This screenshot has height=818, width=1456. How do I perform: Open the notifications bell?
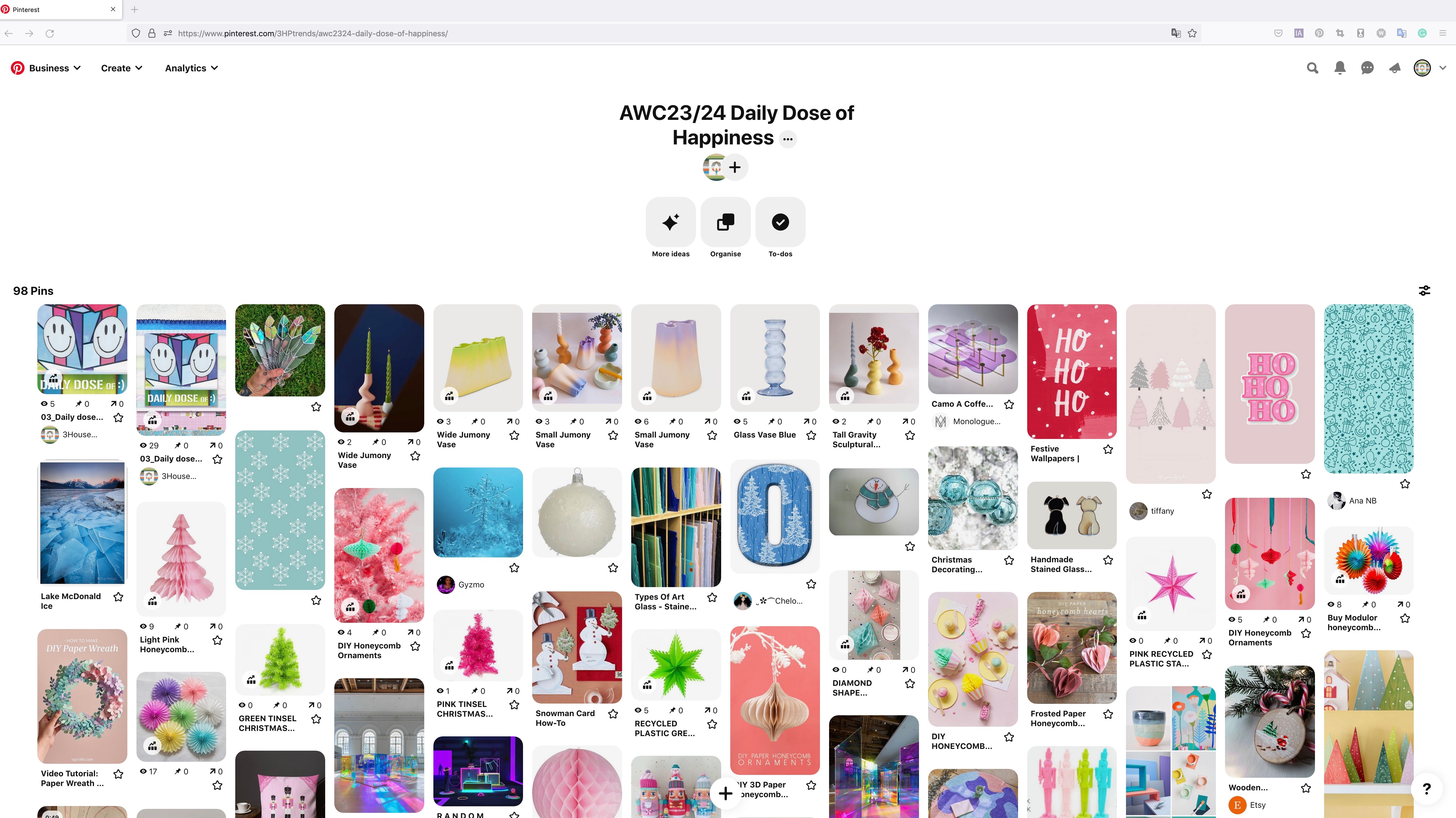tap(1340, 68)
